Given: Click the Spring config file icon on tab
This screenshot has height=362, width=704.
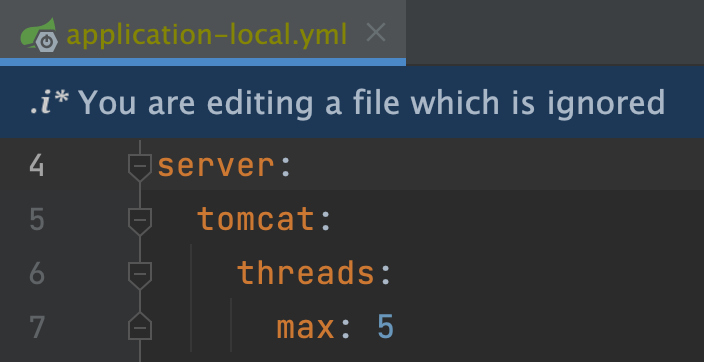Looking at the screenshot, I should [x=39, y=35].
